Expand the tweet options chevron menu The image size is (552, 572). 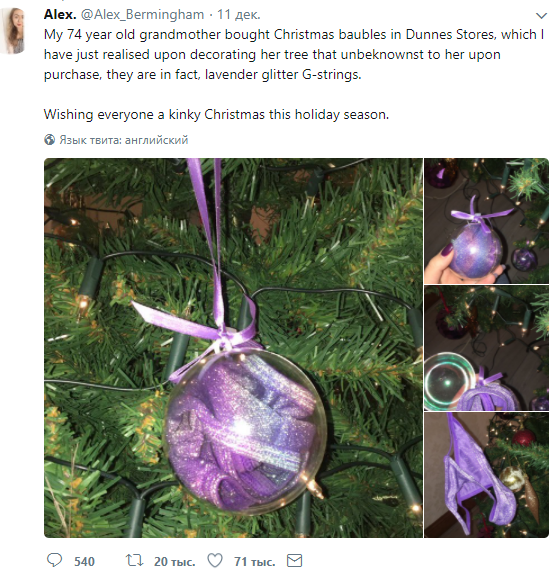(x=541, y=16)
